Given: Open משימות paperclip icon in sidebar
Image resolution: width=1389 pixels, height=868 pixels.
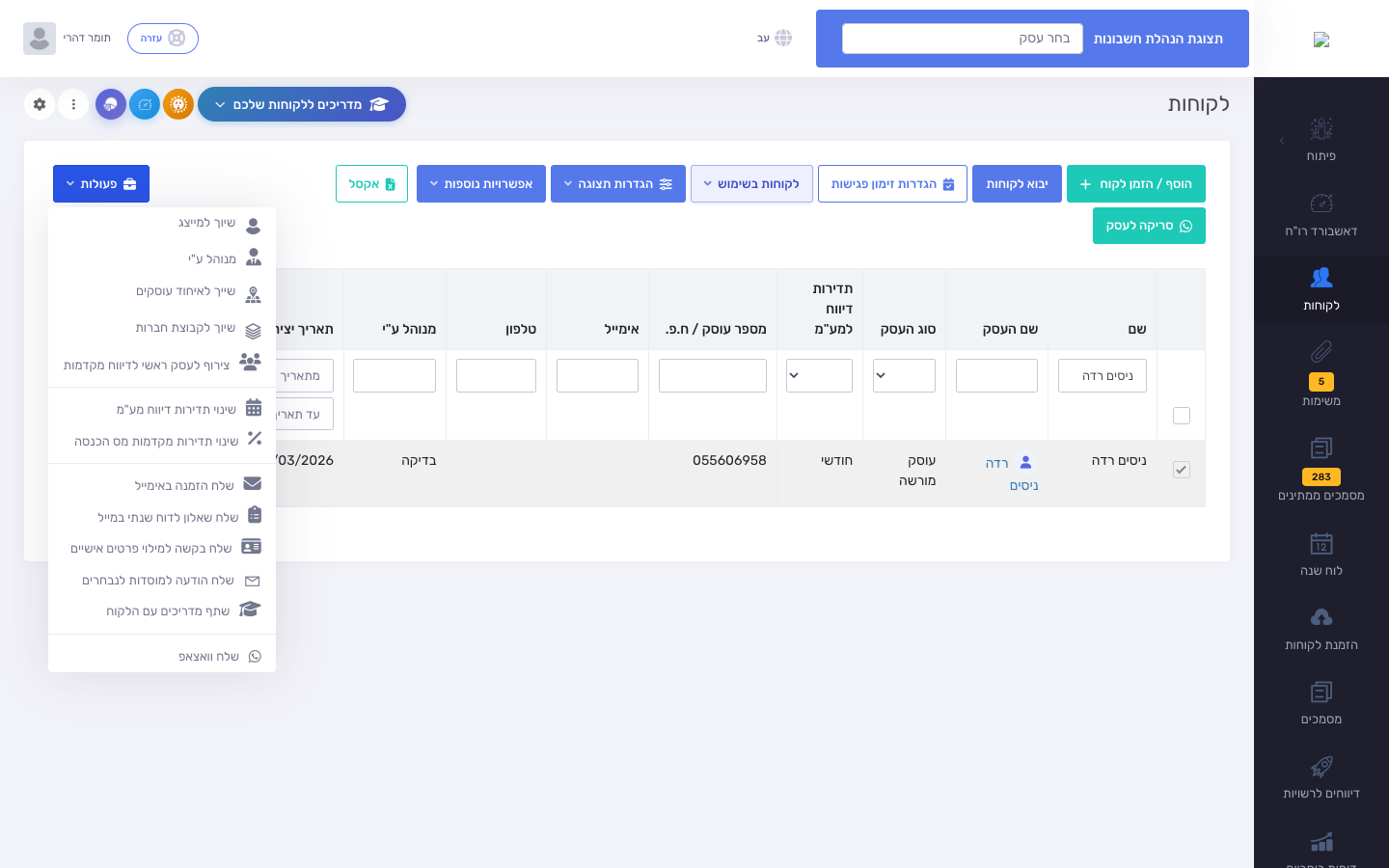Looking at the screenshot, I should click(x=1321, y=352).
